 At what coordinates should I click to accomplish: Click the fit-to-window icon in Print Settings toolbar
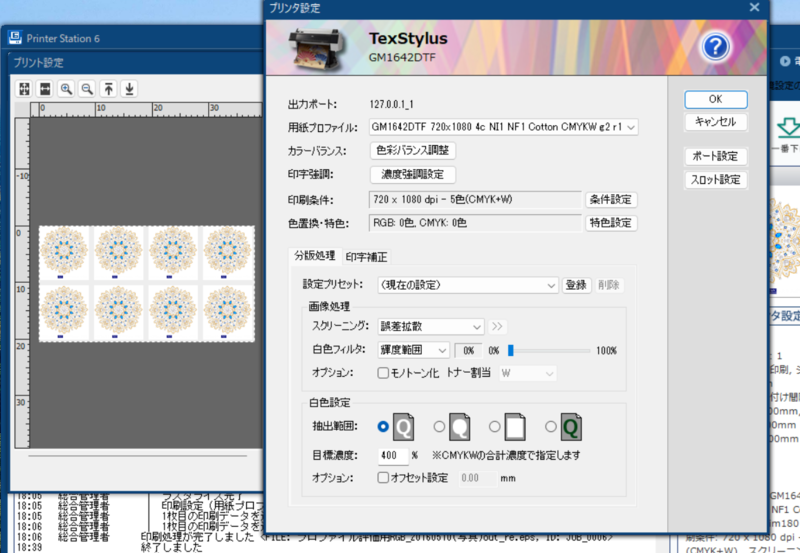click(24, 89)
